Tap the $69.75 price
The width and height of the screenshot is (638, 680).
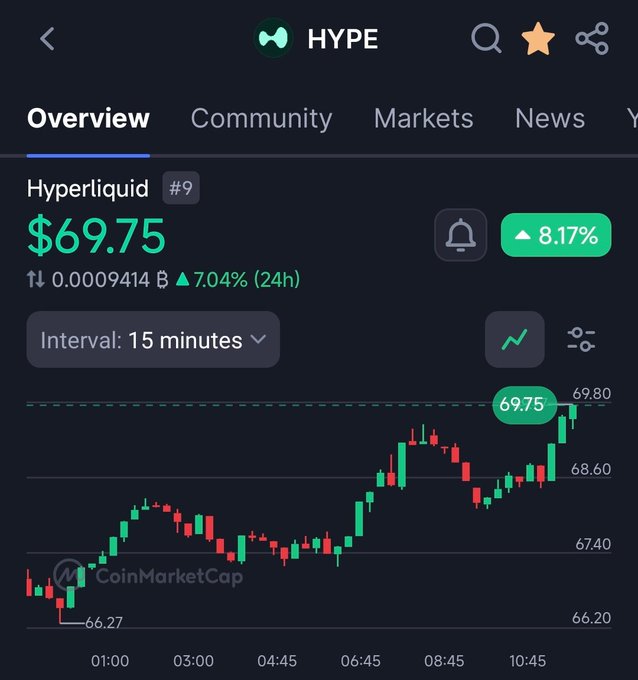[96, 236]
